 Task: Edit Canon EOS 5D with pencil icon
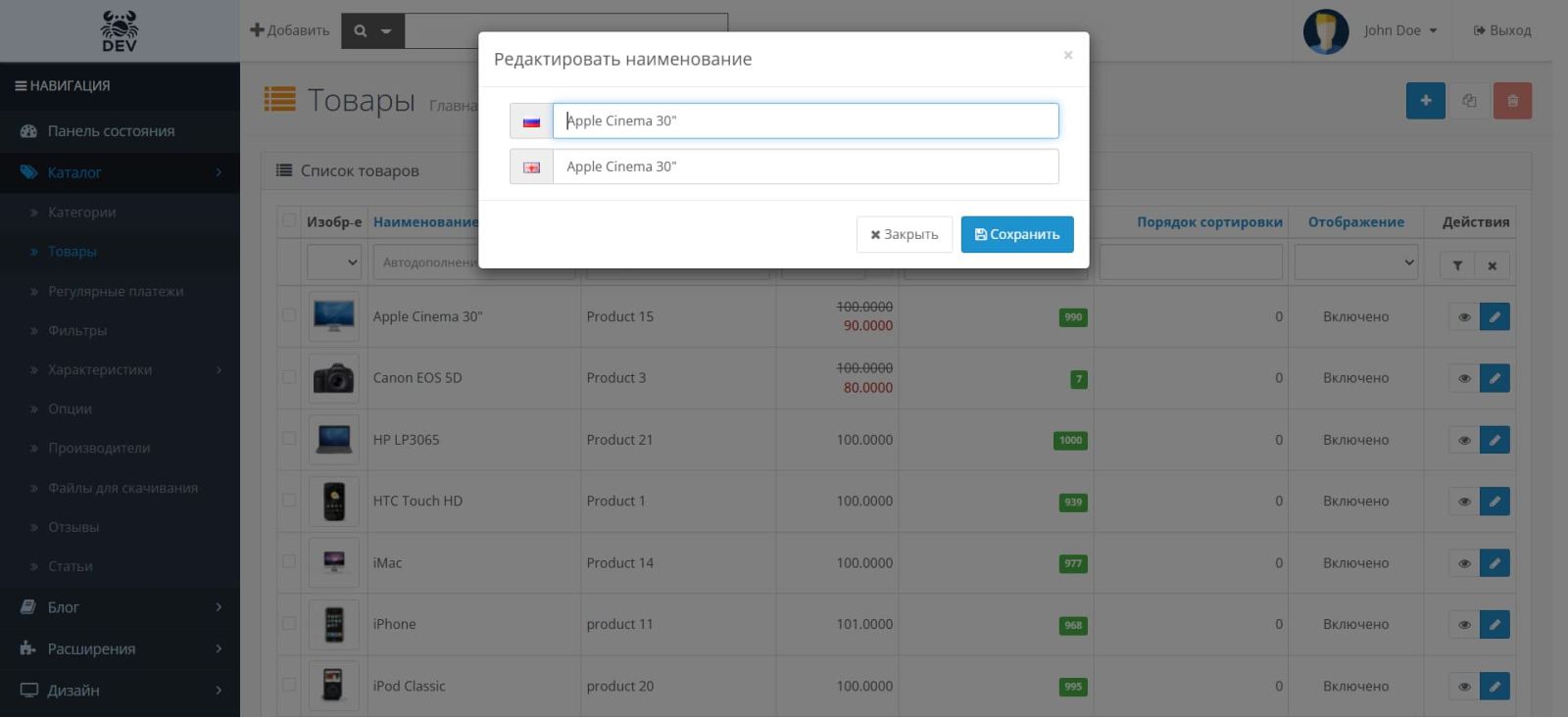1494,378
